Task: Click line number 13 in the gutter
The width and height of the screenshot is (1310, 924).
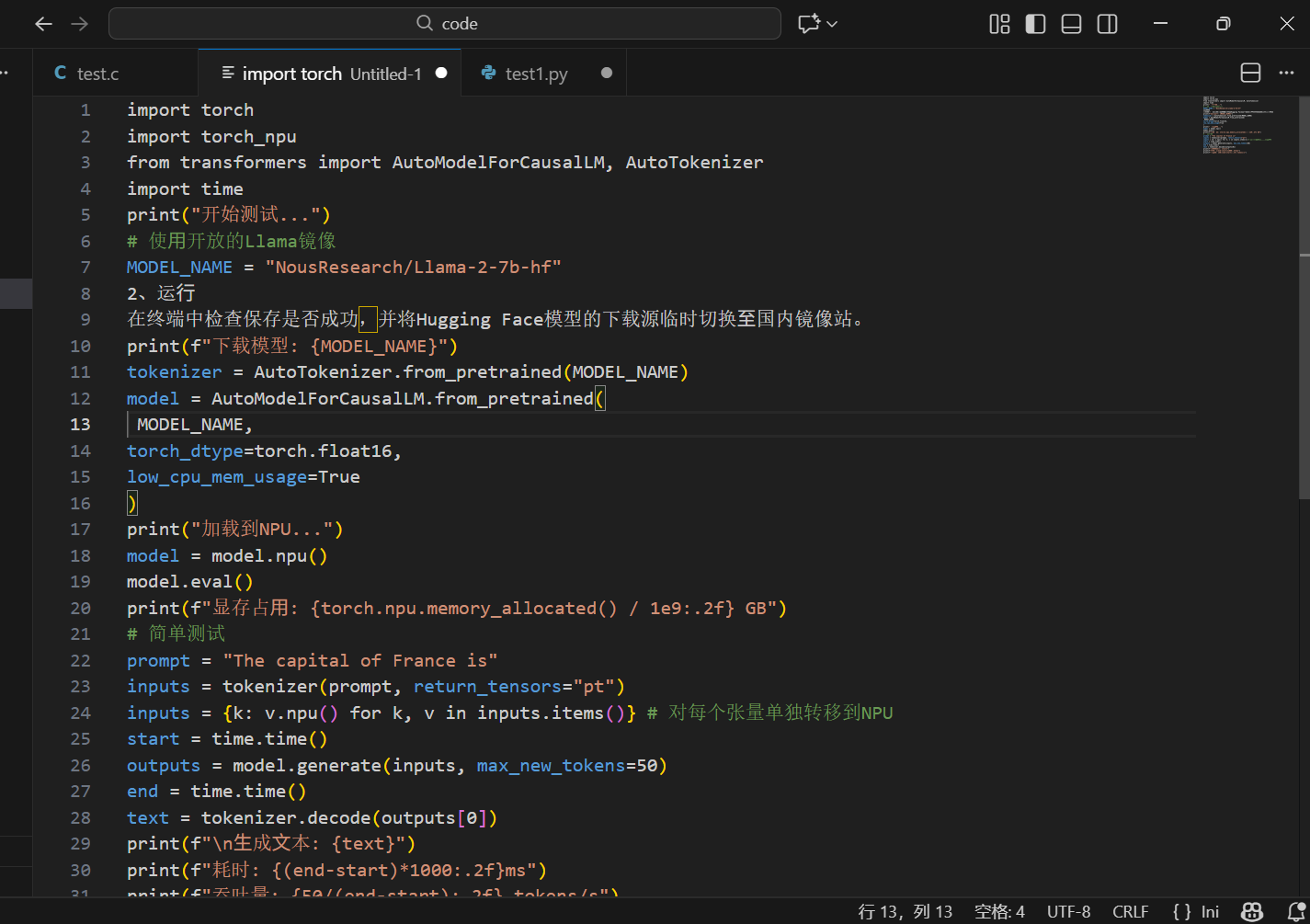Action: coord(81,425)
